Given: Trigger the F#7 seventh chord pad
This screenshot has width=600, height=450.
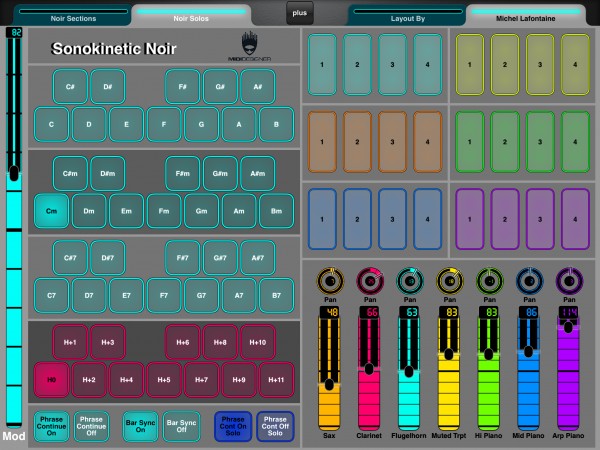Looking at the screenshot, I should pyautogui.click(x=183, y=258).
